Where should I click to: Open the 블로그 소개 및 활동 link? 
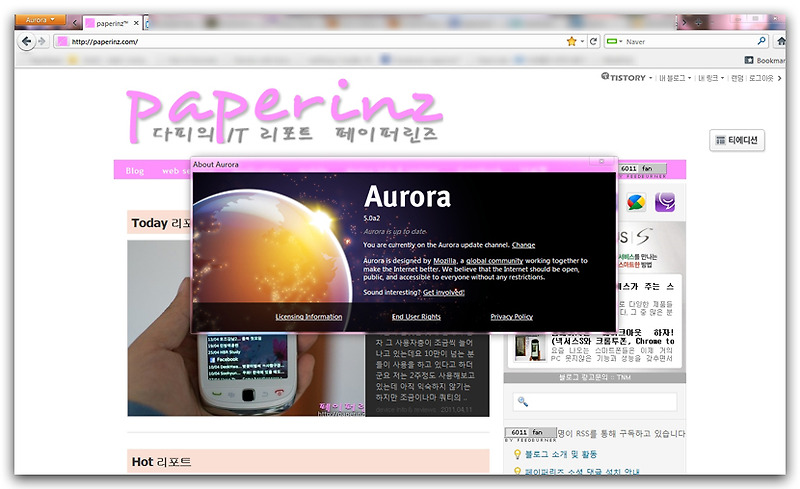561,454
